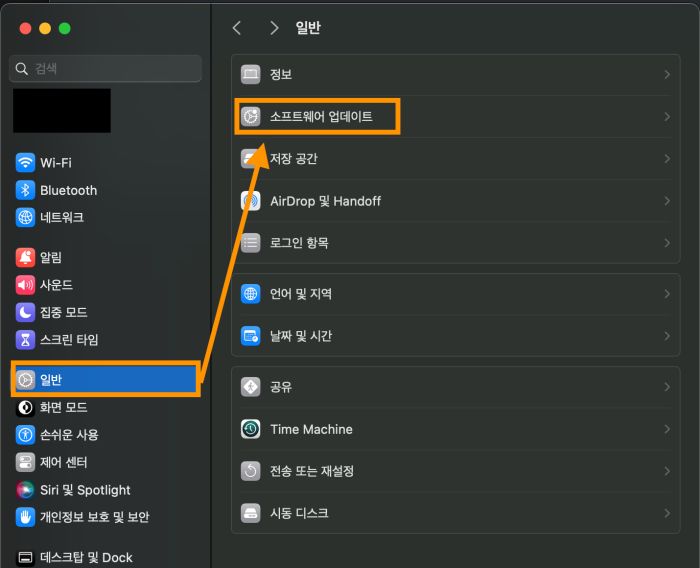Viewport: 700px width, 568px height.
Task: Open 시동 디스크 text label
Action: tap(299, 513)
